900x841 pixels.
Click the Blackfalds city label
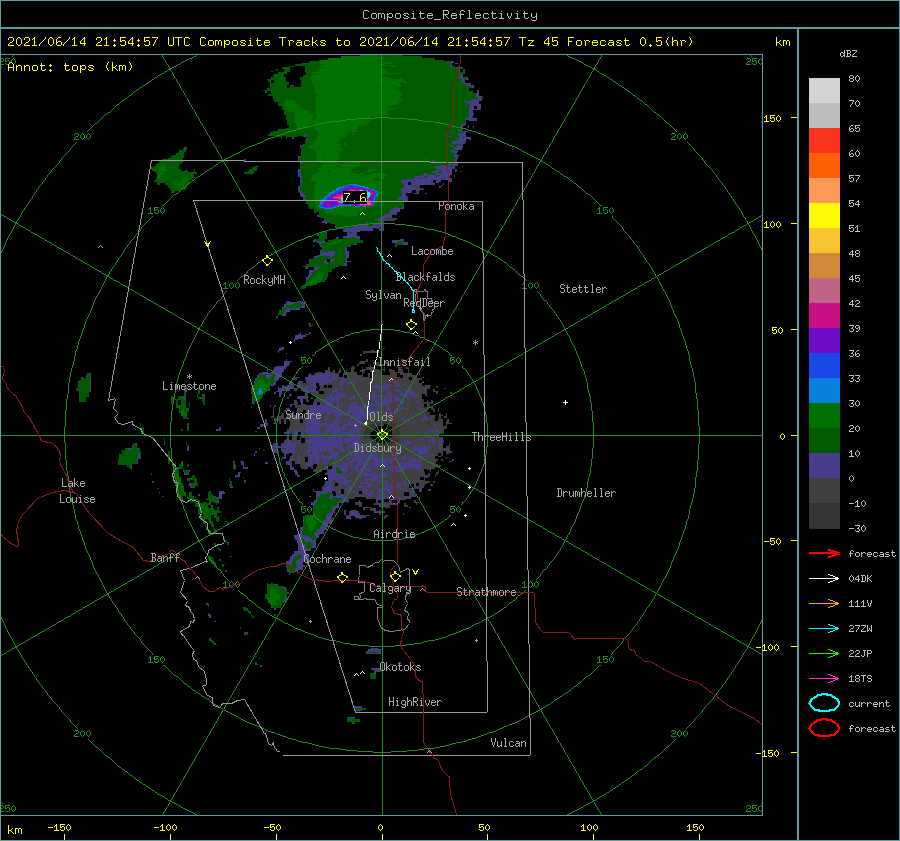[425, 277]
